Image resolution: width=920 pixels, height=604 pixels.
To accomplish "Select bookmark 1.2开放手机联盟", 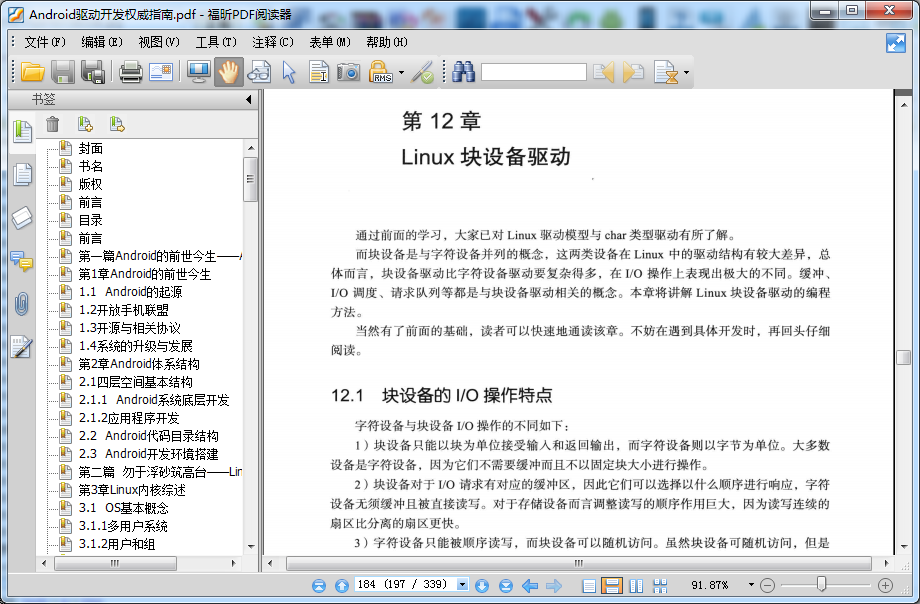I will (124, 310).
